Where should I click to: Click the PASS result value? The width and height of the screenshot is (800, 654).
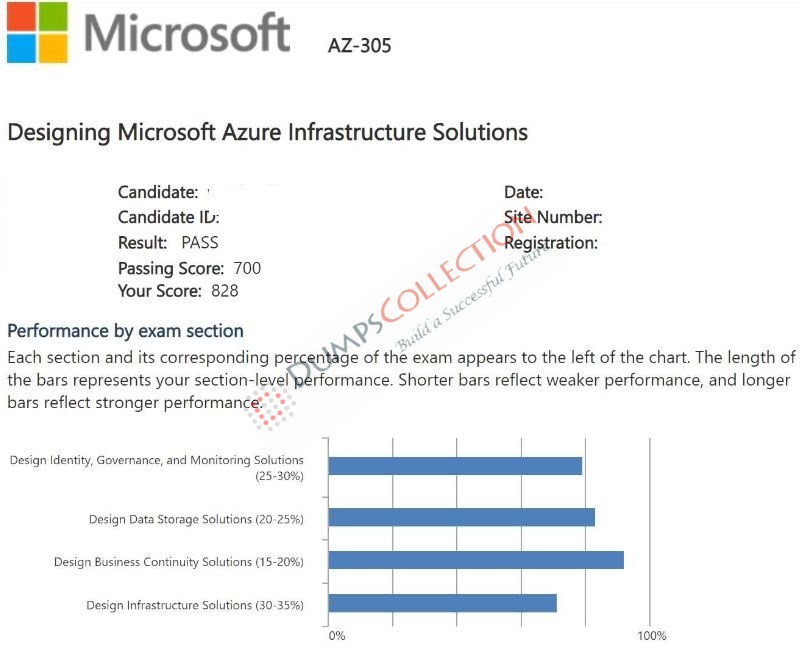click(200, 242)
